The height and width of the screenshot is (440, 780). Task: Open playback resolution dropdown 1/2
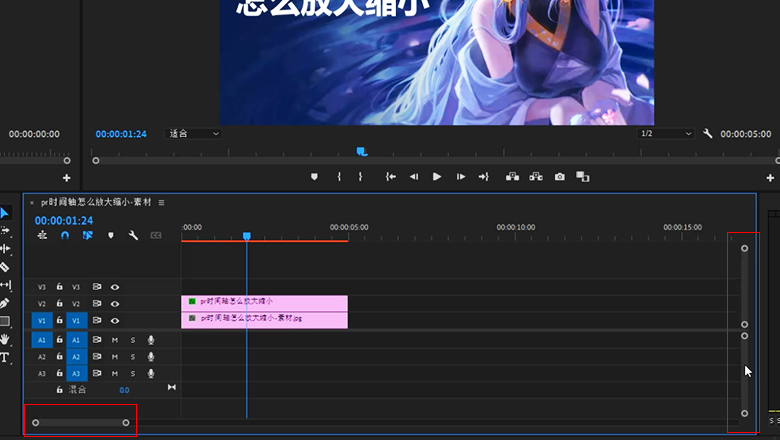(x=666, y=133)
